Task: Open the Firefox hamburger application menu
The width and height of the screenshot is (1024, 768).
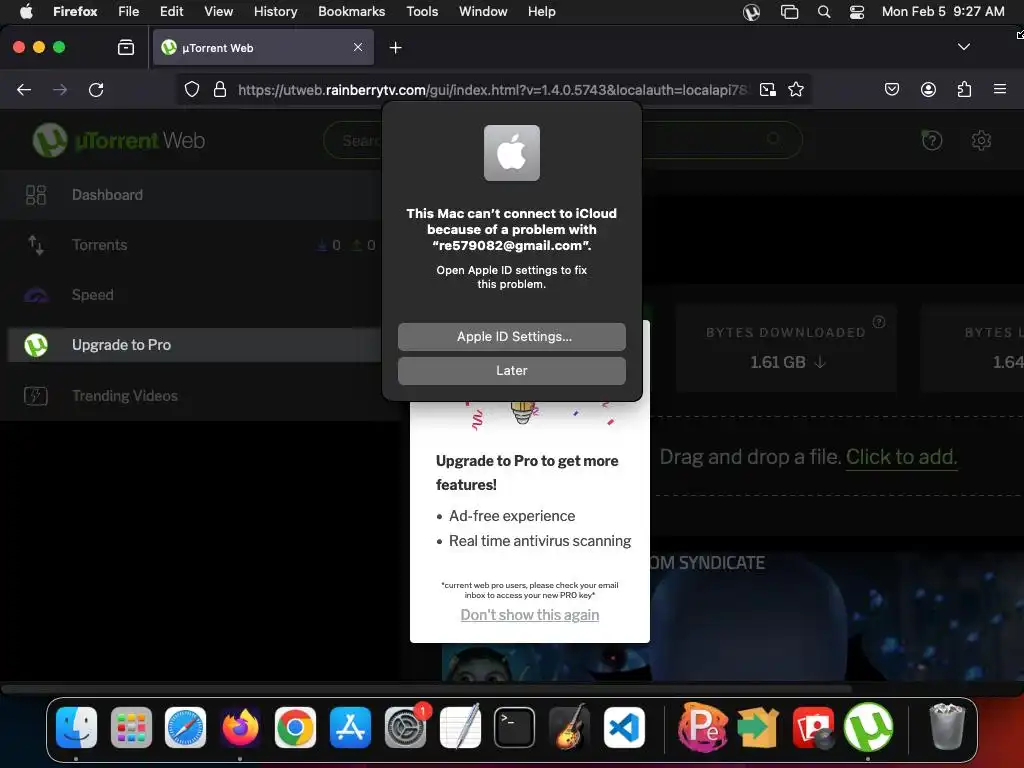Action: 999,89
